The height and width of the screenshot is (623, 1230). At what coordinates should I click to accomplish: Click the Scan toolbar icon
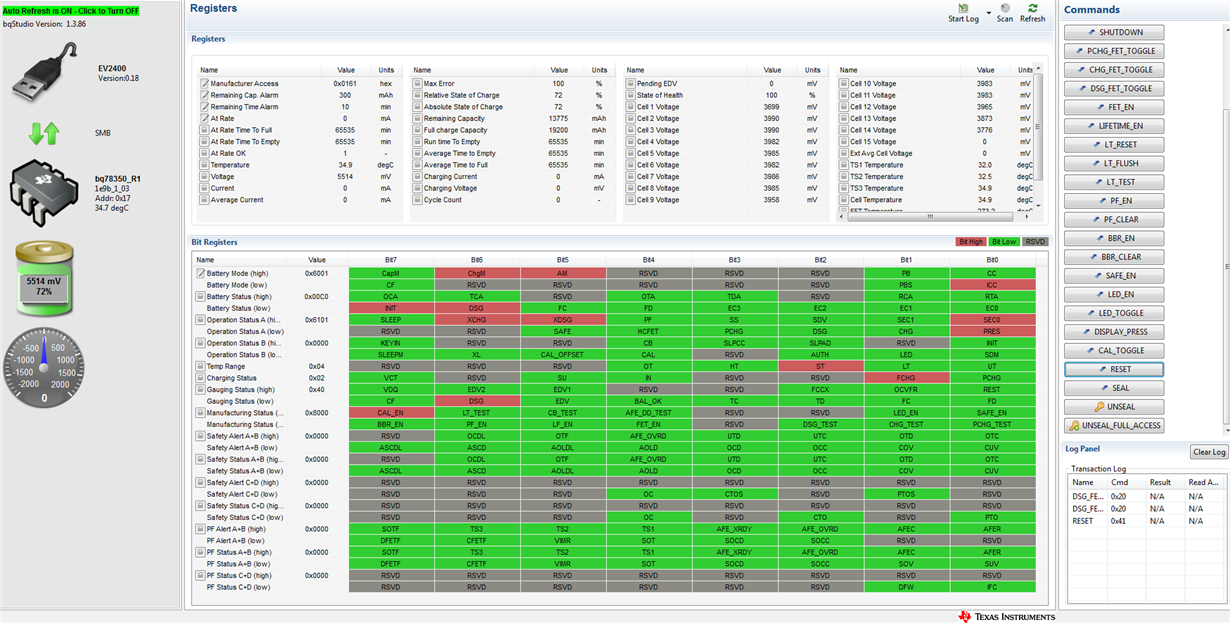coord(1005,7)
